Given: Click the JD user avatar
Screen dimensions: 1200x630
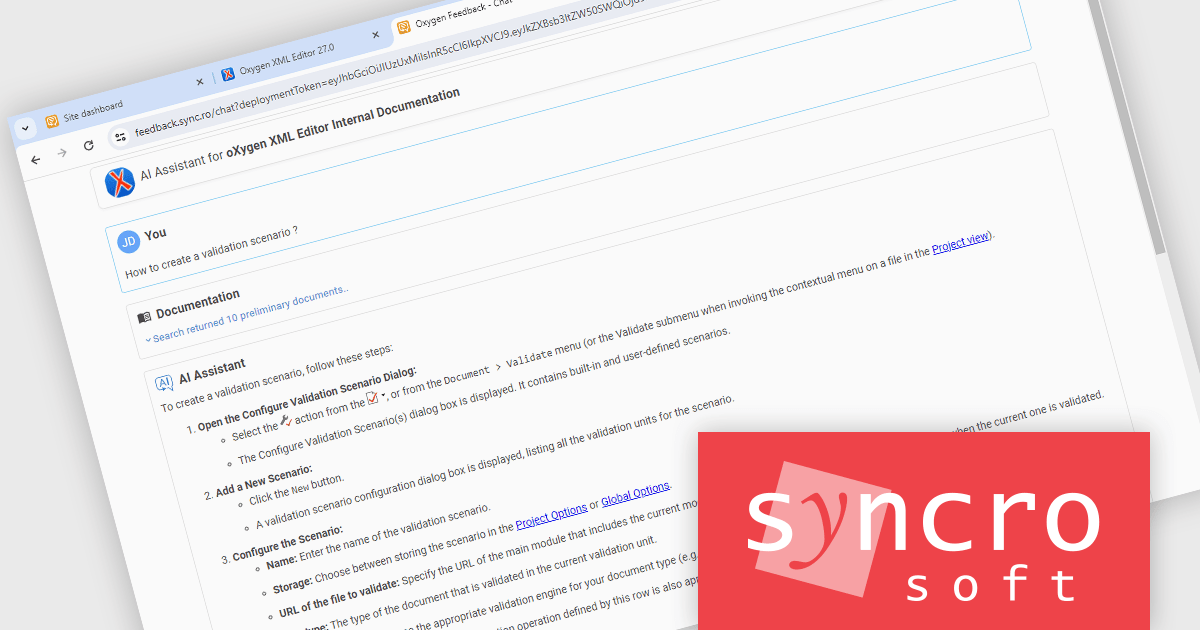Looking at the screenshot, I should tap(128, 241).
